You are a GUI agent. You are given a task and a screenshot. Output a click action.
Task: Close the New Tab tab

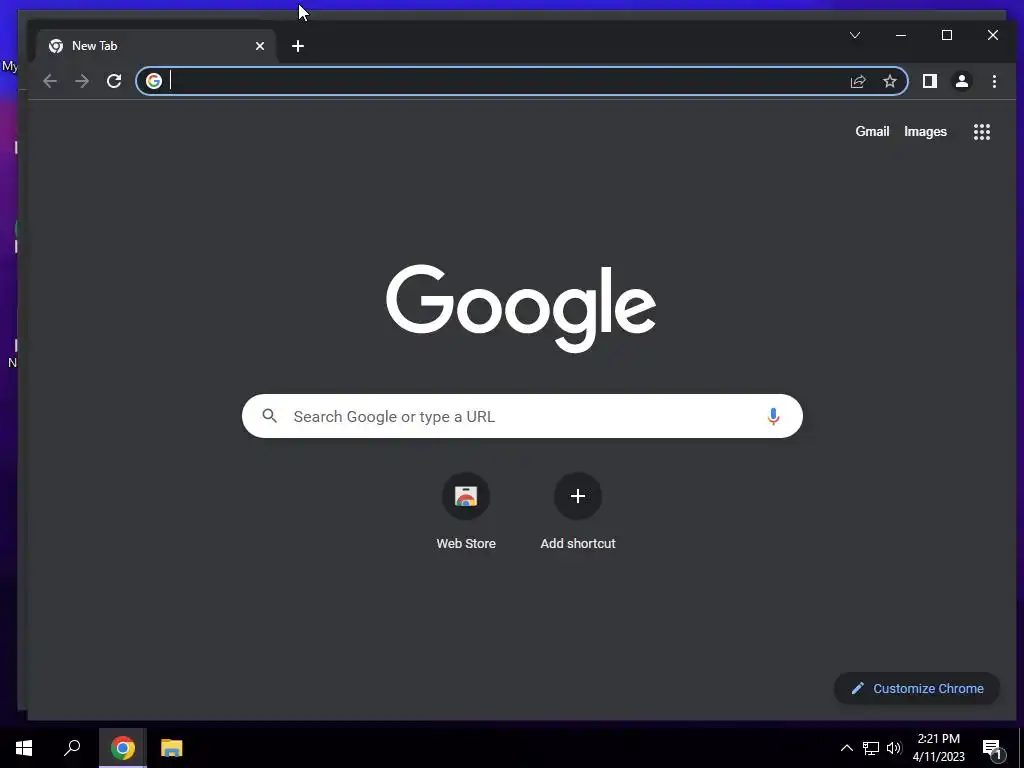click(260, 46)
